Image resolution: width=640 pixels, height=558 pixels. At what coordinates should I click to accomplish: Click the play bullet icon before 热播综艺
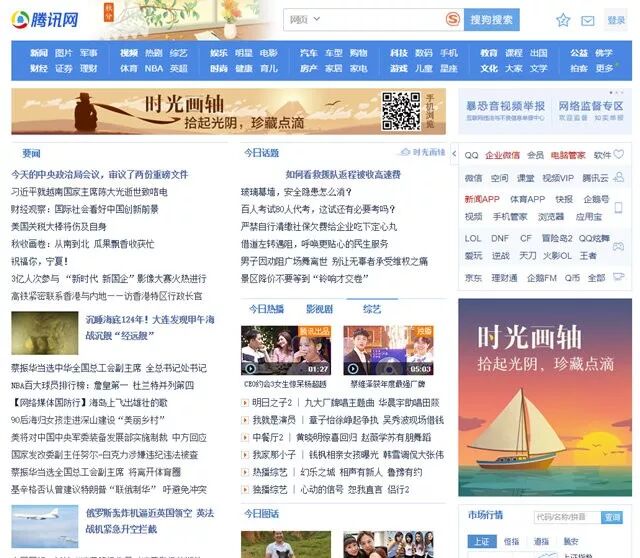pyautogui.click(x=245, y=472)
